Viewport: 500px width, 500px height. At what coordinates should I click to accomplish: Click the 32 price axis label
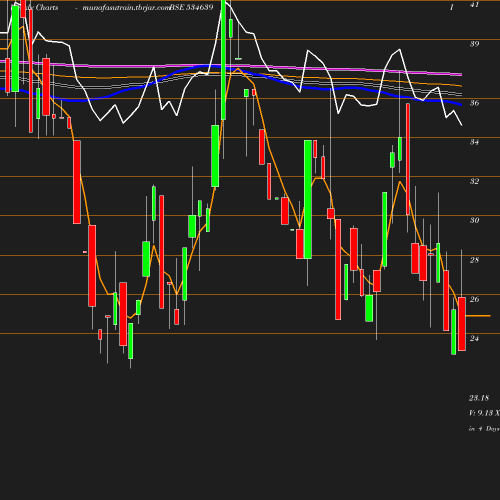pyautogui.click(x=474, y=181)
